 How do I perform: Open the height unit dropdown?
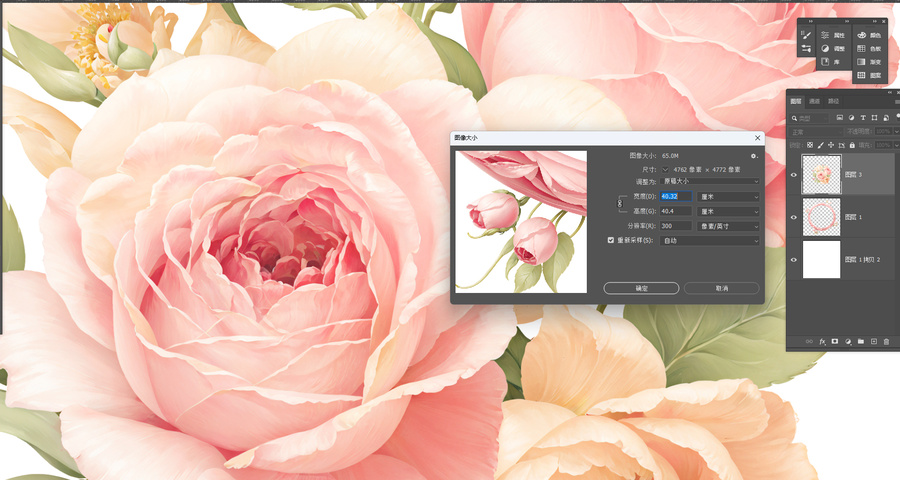point(728,211)
